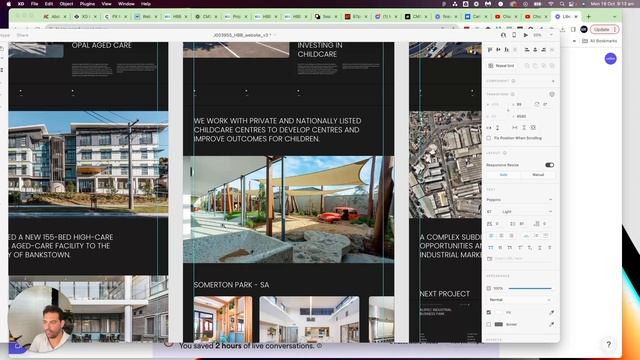Image resolution: width=640 pixels, height=360 pixels.
Task: Apply title case text transform
Action: point(510,248)
